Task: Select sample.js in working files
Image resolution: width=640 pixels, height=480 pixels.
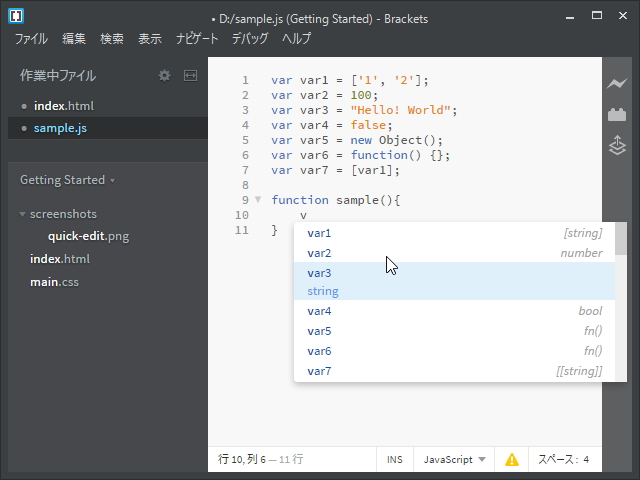Action: tap(108, 128)
